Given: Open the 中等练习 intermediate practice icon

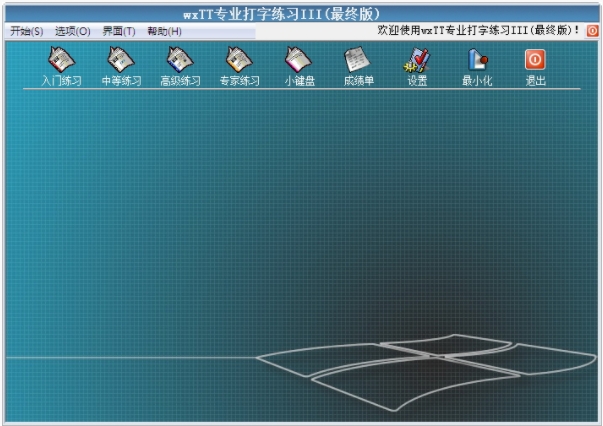Looking at the screenshot, I should (x=121, y=66).
